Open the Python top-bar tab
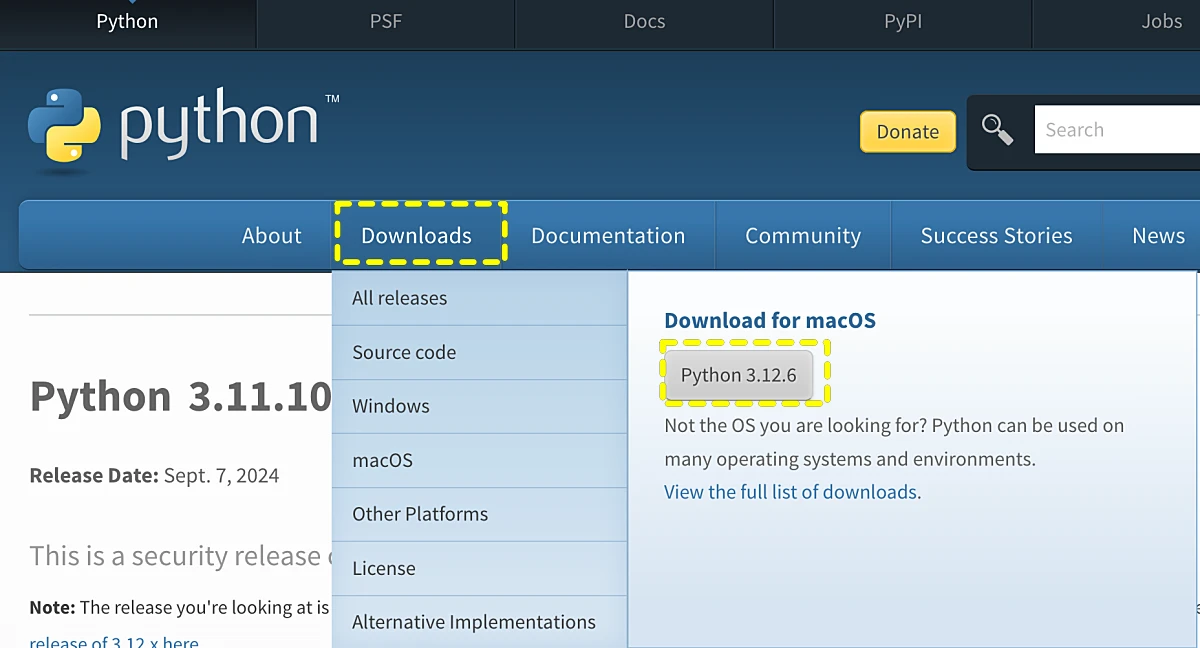 tap(127, 22)
